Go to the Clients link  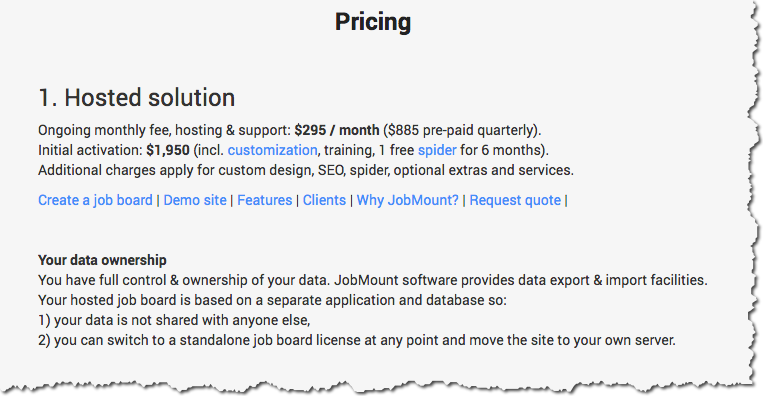(x=324, y=200)
